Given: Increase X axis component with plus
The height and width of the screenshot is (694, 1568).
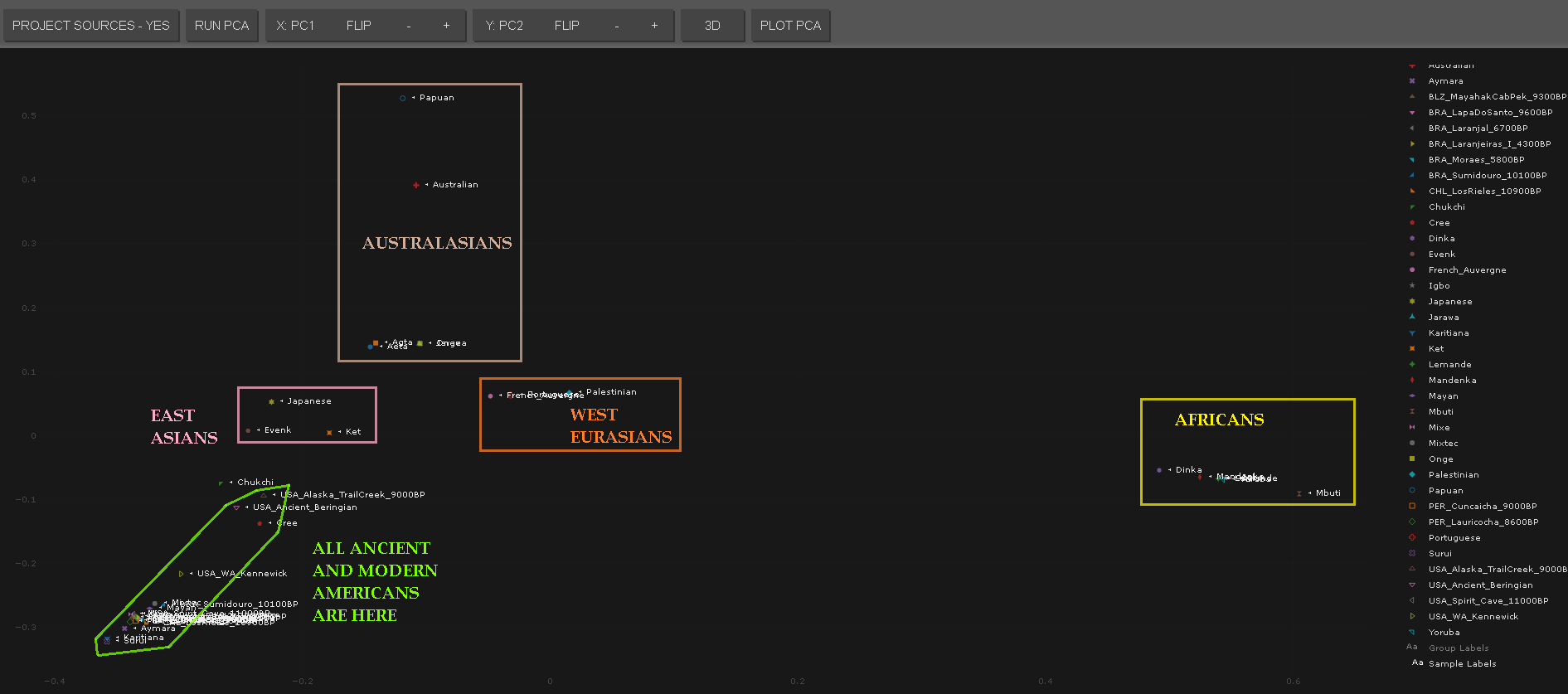Looking at the screenshot, I should click(446, 26).
